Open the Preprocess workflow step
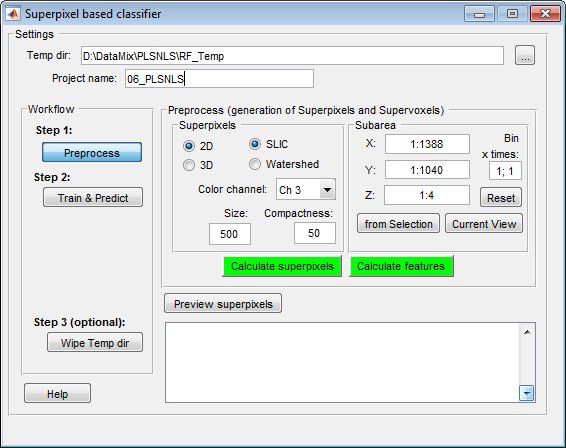Image resolution: width=566 pixels, height=448 pixels. tap(92, 152)
